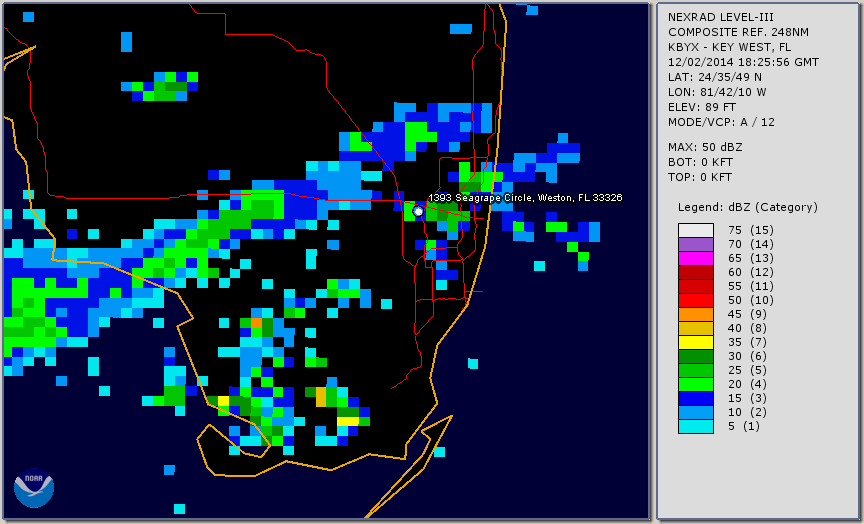Click the 75 (15) legend label
The width and height of the screenshot is (864, 524).
(x=750, y=230)
